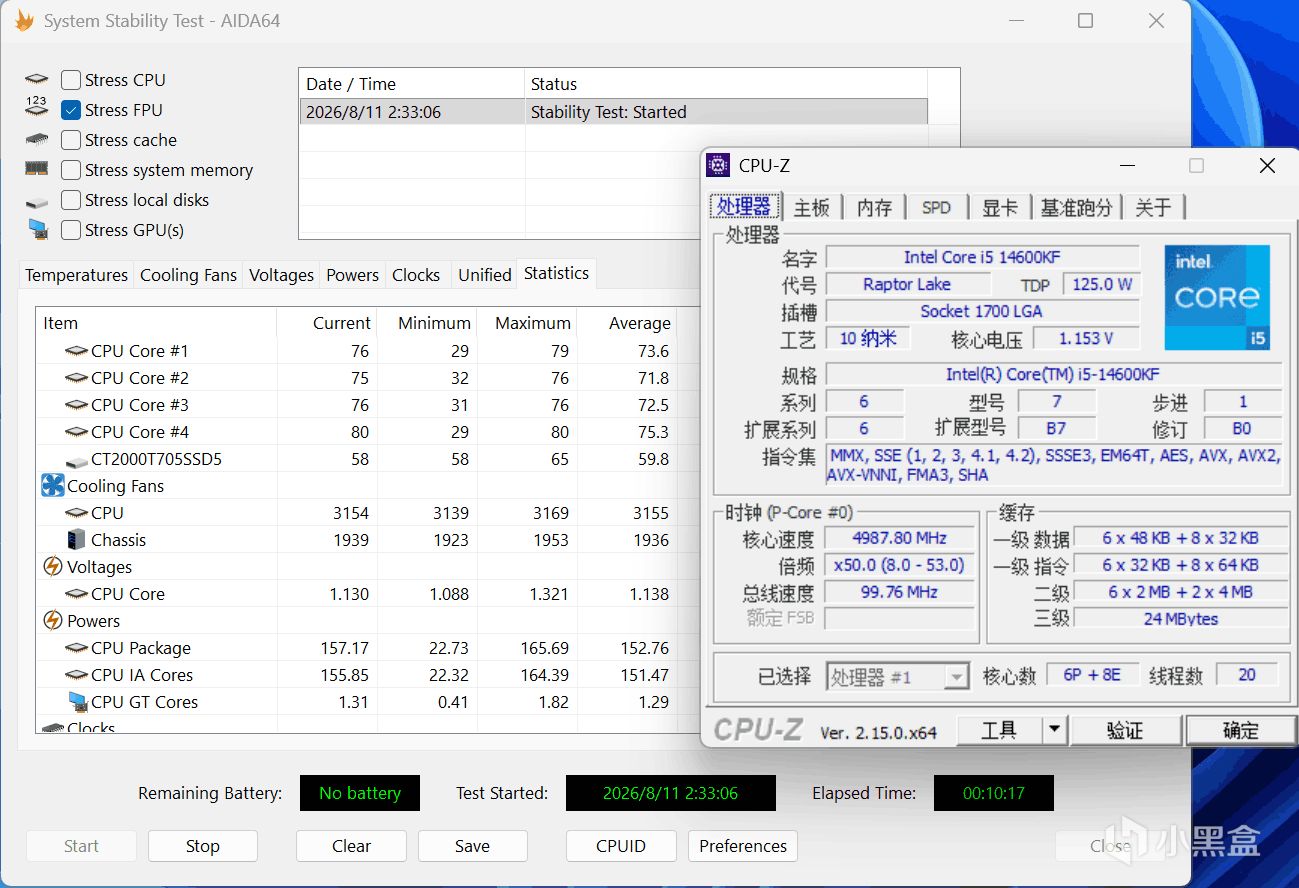
Task: Save the test results
Action: pyautogui.click(x=472, y=846)
